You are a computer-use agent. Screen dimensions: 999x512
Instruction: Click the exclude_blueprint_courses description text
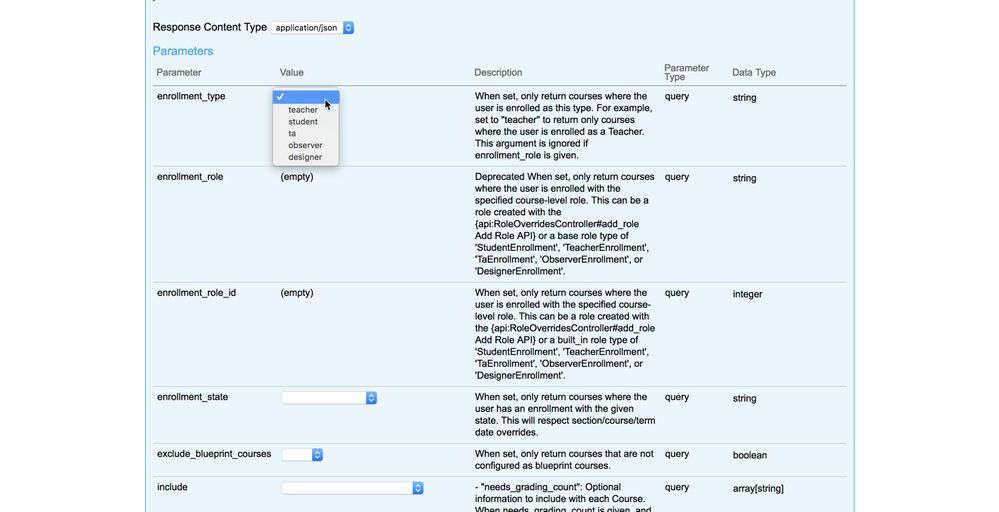coord(564,460)
